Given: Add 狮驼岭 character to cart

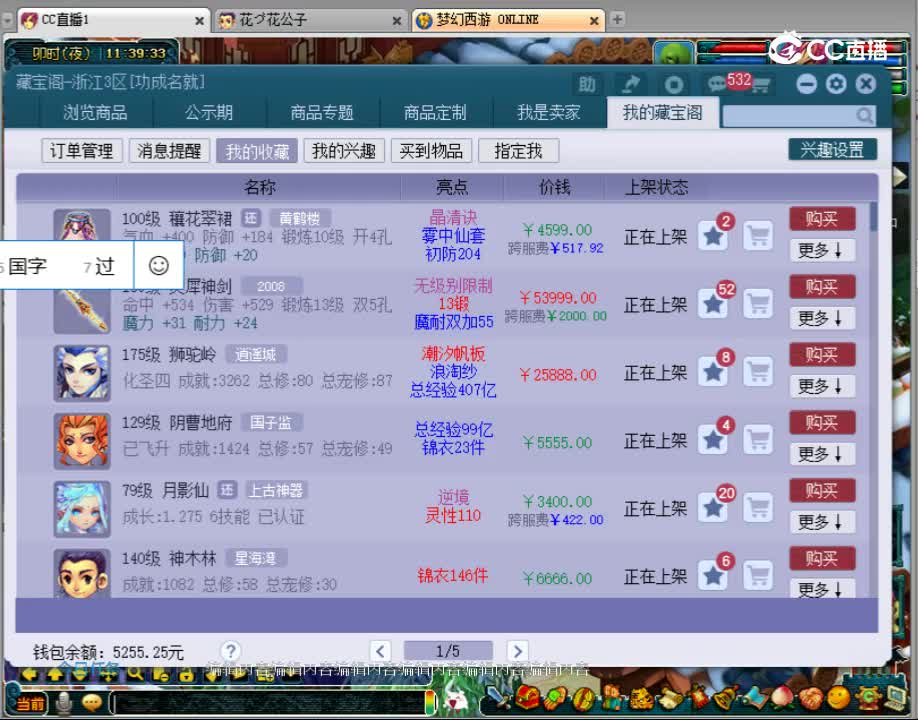Looking at the screenshot, I should pos(759,372).
